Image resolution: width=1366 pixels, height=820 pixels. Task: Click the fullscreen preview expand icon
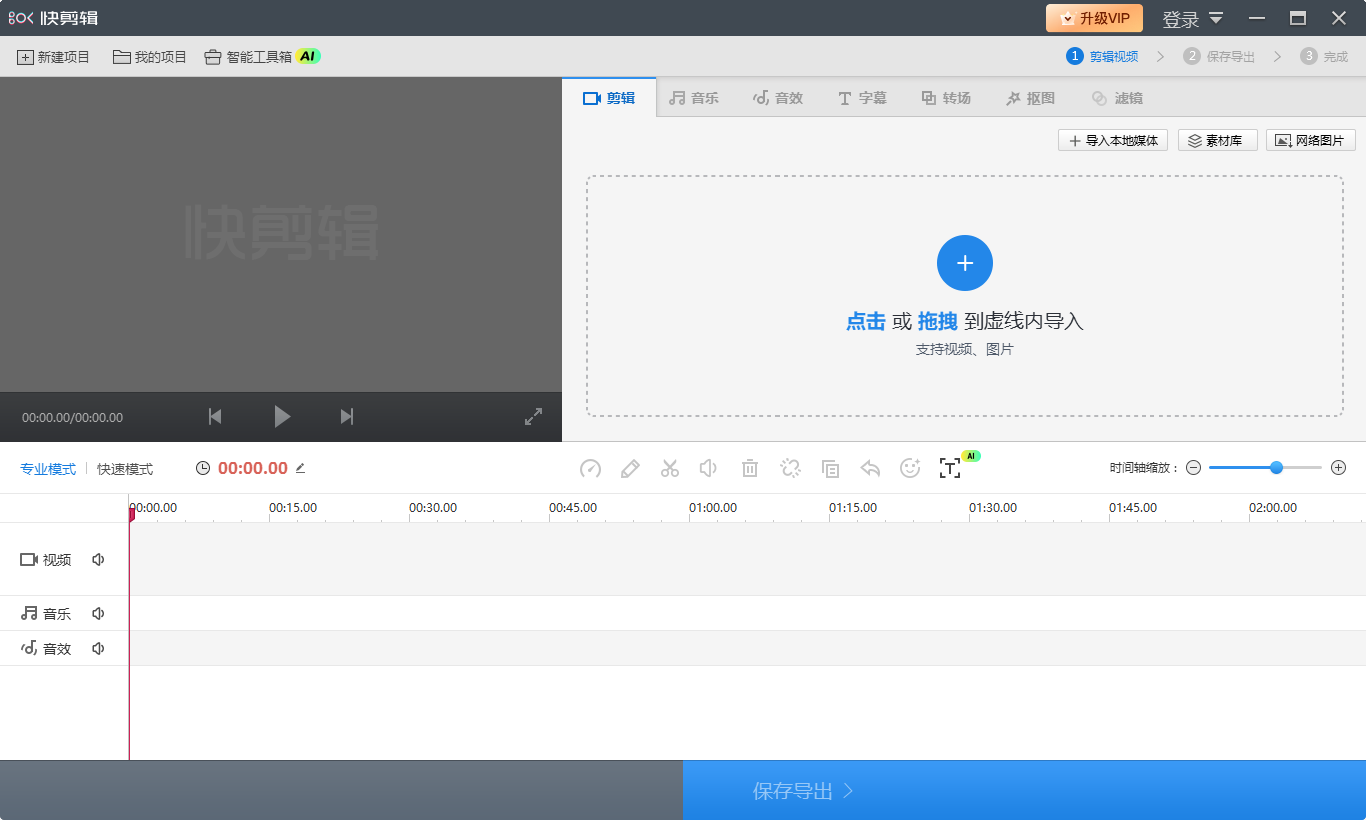pos(533,416)
